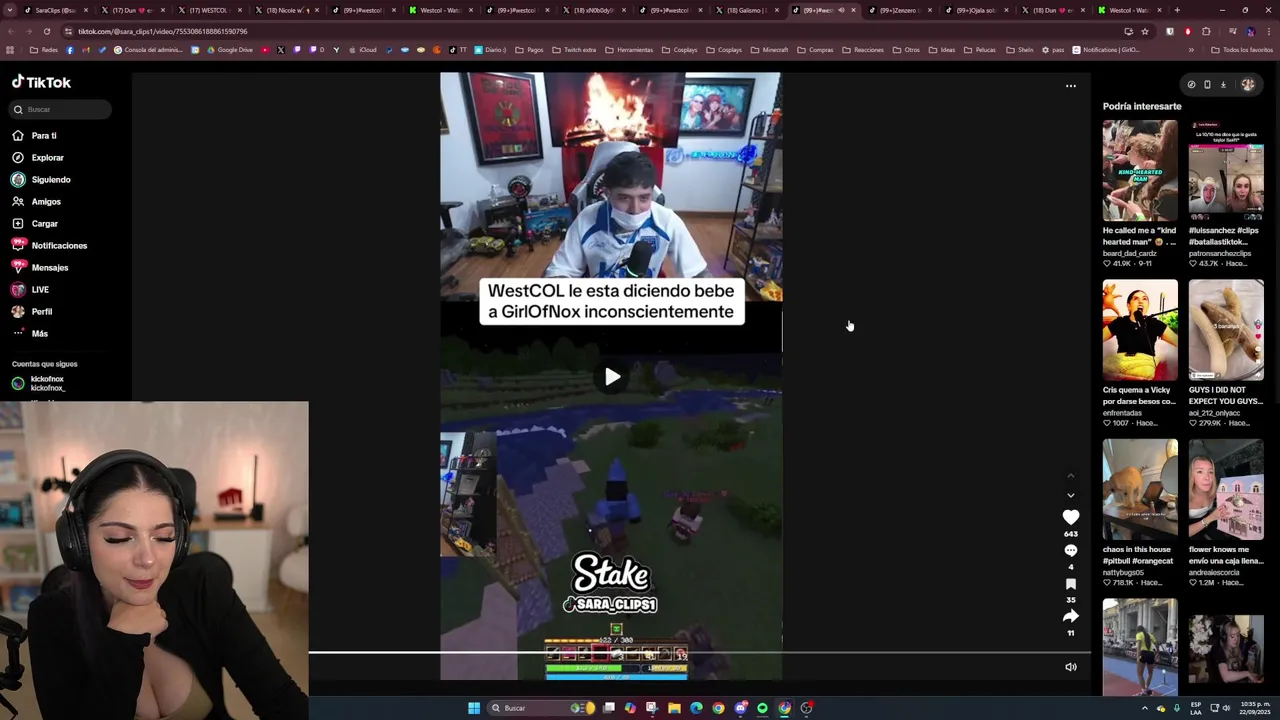Open Amigos in the sidebar

[x=36, y=201]
